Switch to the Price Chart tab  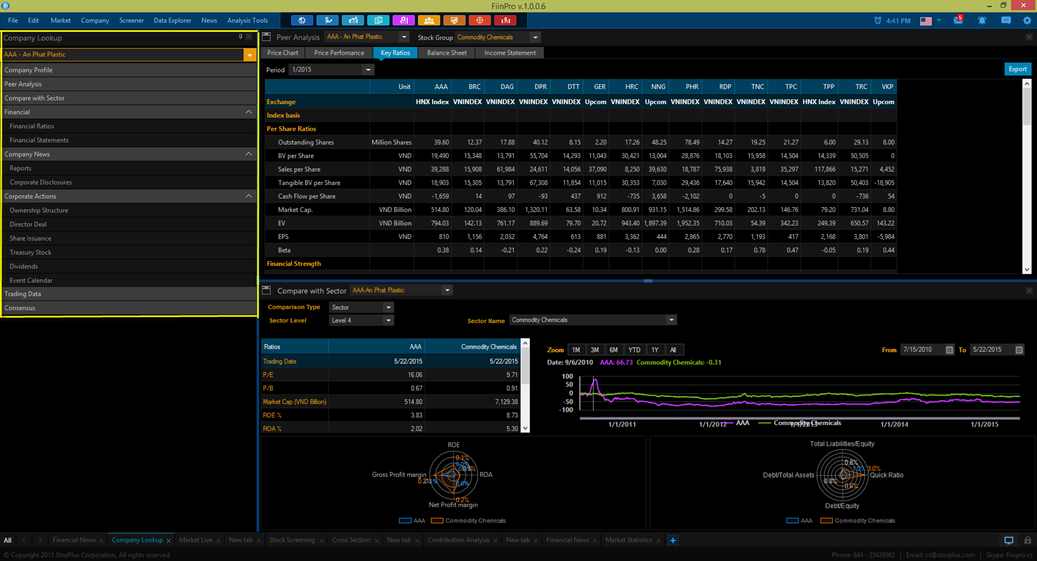pos(283,52)
